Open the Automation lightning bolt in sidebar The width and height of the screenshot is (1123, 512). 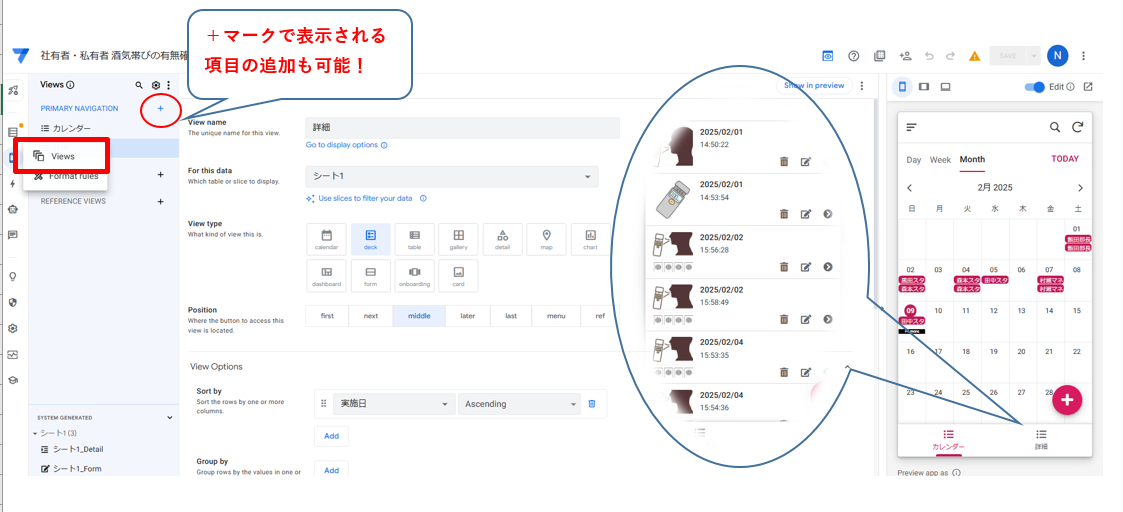12,183
